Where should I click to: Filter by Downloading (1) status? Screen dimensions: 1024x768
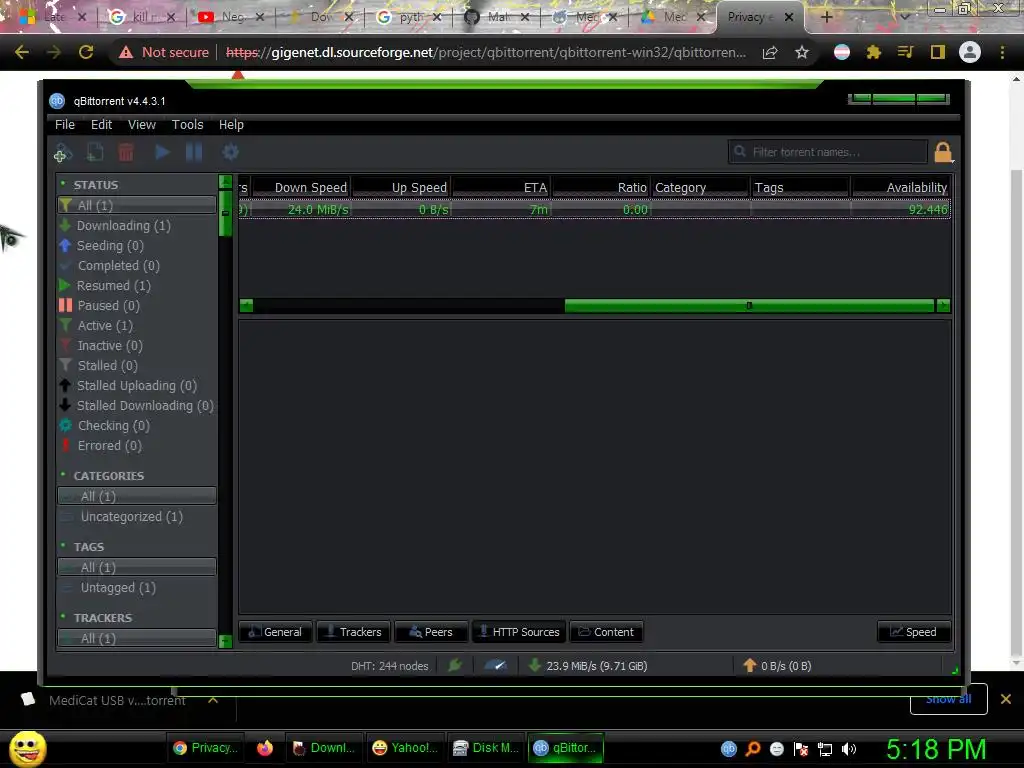pos(136,226)
